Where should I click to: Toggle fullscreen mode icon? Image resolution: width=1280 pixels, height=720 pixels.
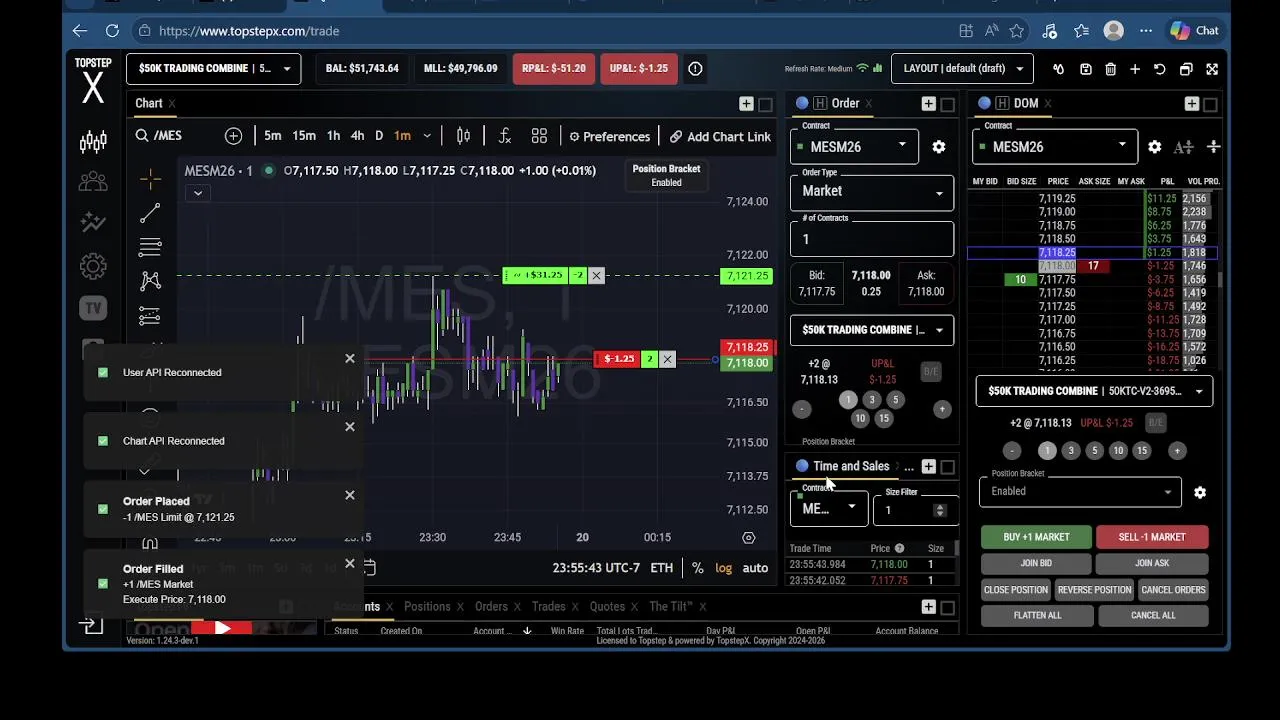click(x=1212, y=69)
